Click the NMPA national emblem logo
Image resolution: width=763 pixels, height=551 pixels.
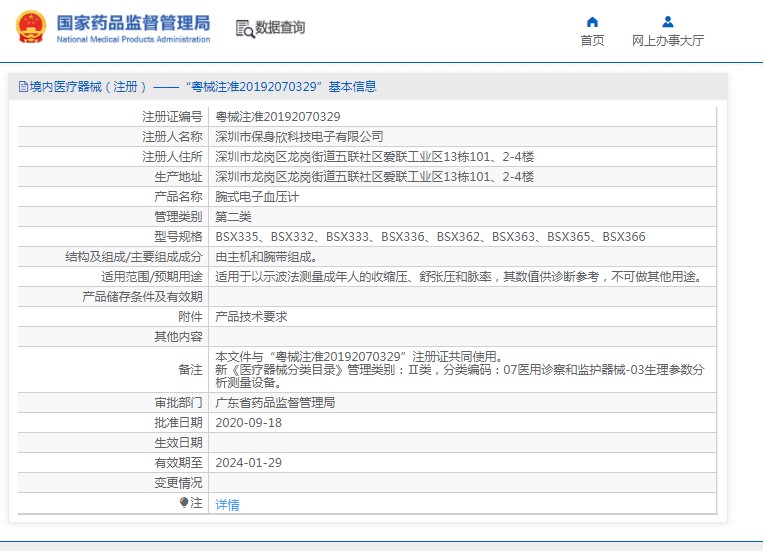30,27
